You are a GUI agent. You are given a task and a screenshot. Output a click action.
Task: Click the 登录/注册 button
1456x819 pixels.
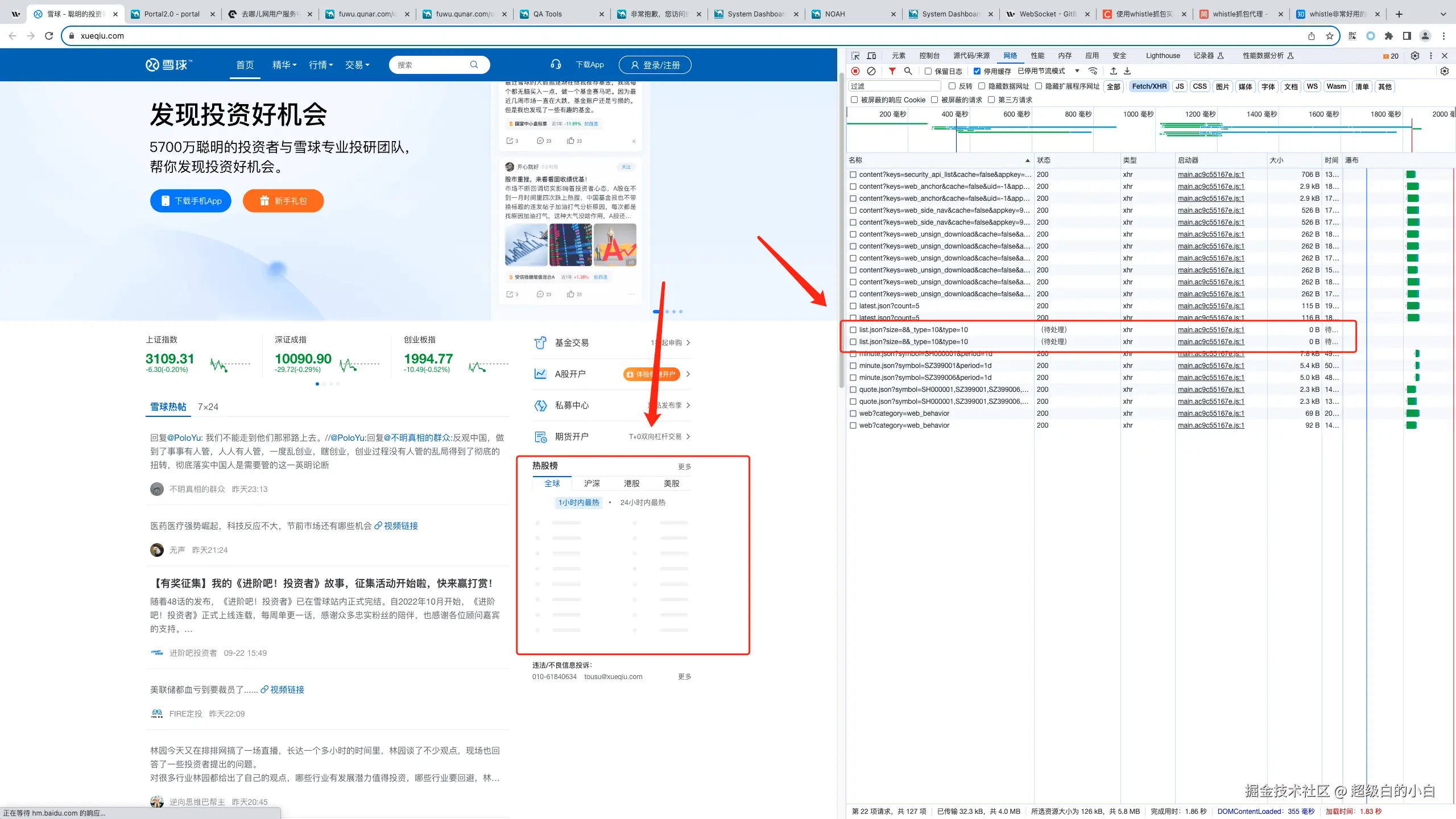point(655,65)
